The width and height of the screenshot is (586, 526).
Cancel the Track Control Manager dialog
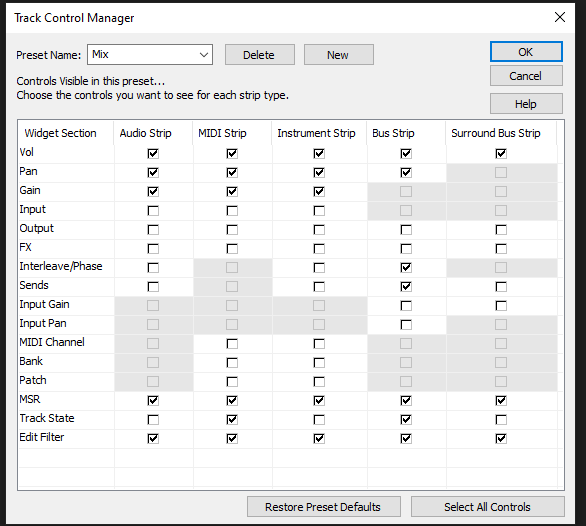[526, 76]
